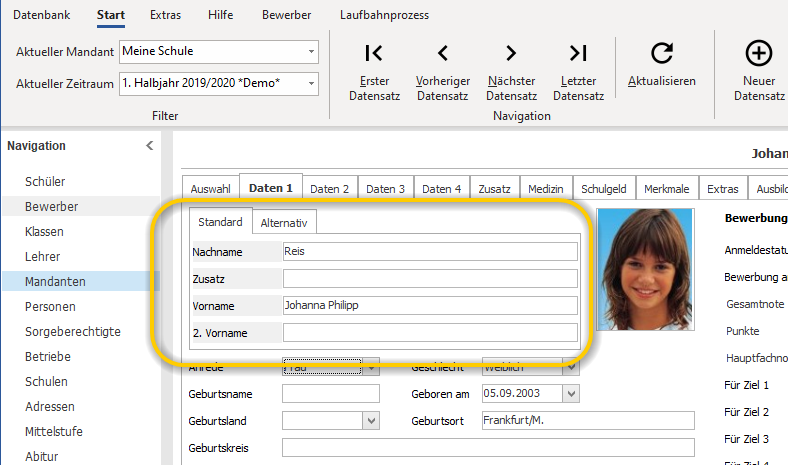Click the applicant photo thumbnail
The height and width of the screenshot is (465, 788).
point(645,269)
